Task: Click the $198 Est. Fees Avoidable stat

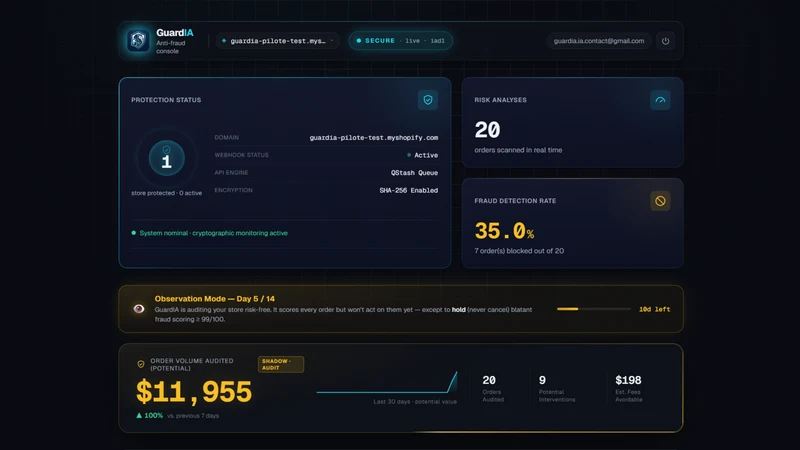Action: click(629, 388)
